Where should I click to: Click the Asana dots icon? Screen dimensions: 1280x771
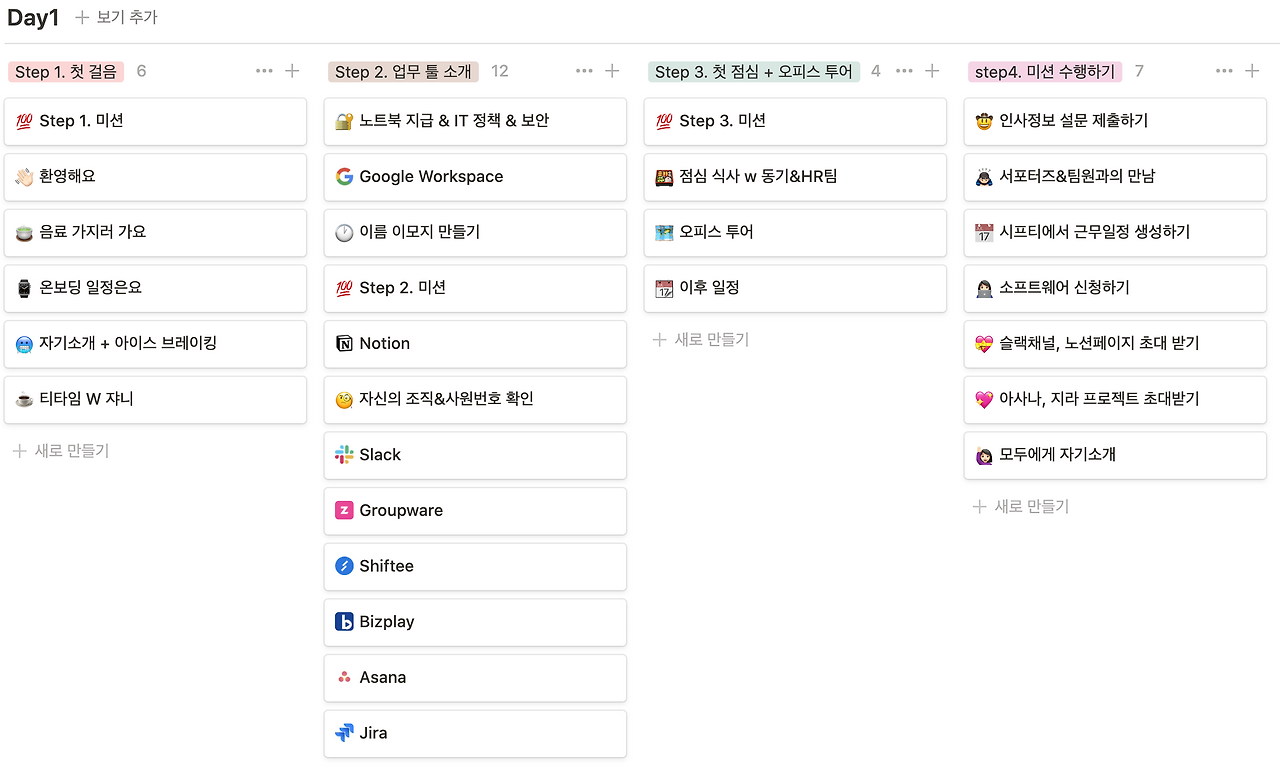pyautogui.click(x=344, y=678)
